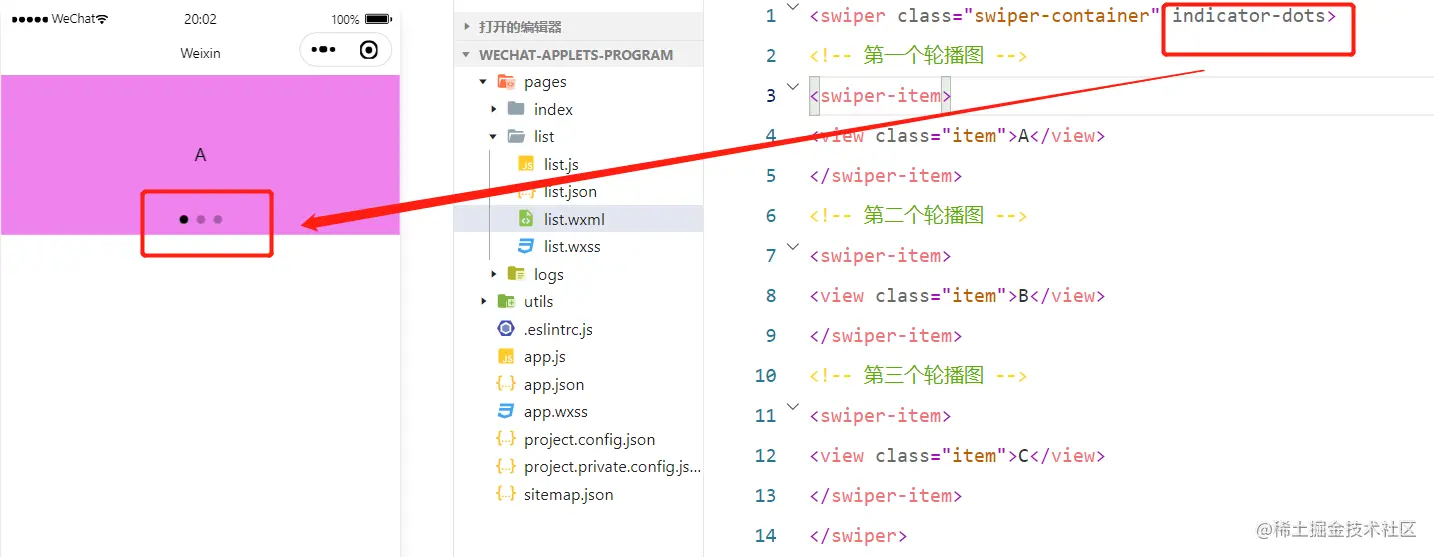Click the list.js file icon

526,164
